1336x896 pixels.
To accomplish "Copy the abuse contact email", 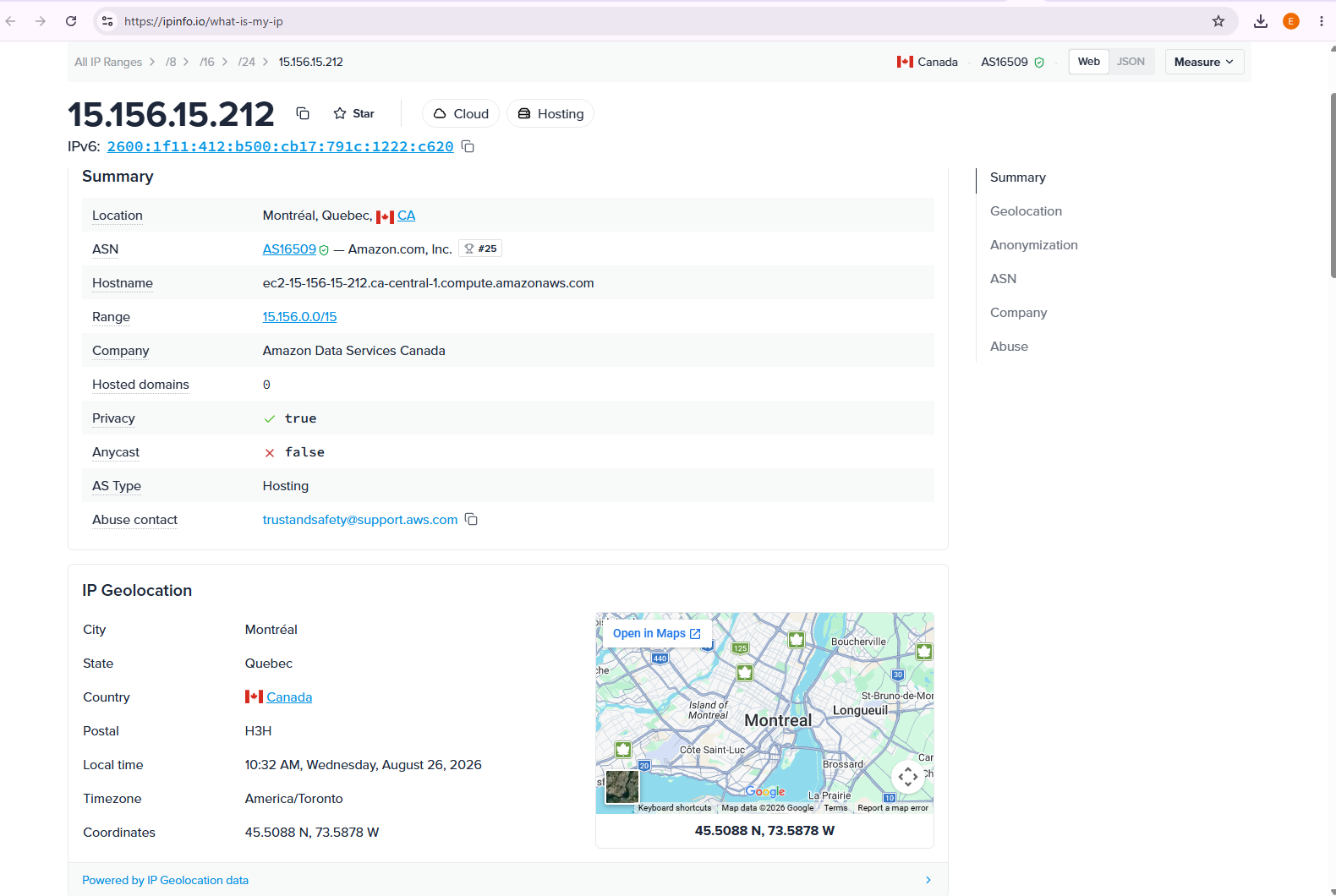I will coord(471,519).
